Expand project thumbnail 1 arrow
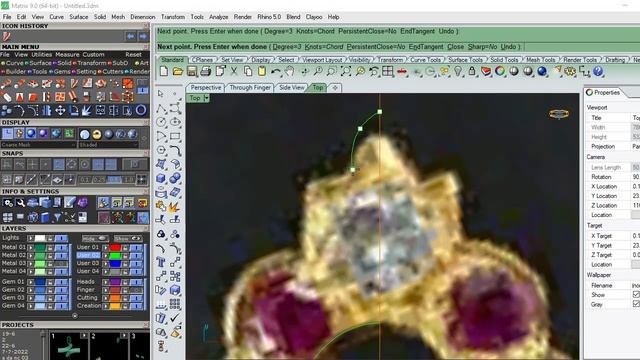The image size is (640, 360). [84, 336]
